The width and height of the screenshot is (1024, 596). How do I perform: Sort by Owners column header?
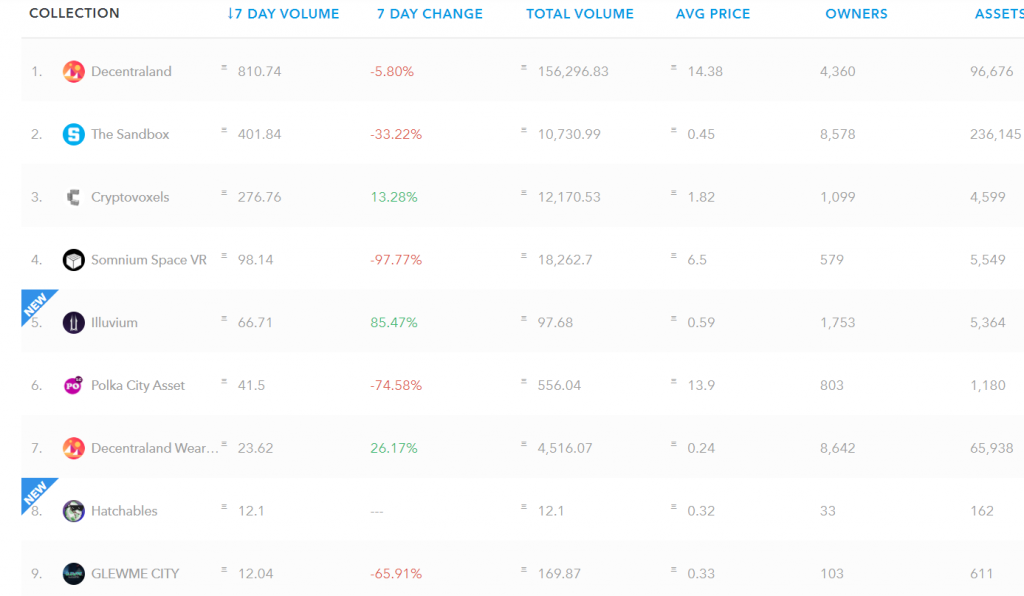[x=856, y=14]
